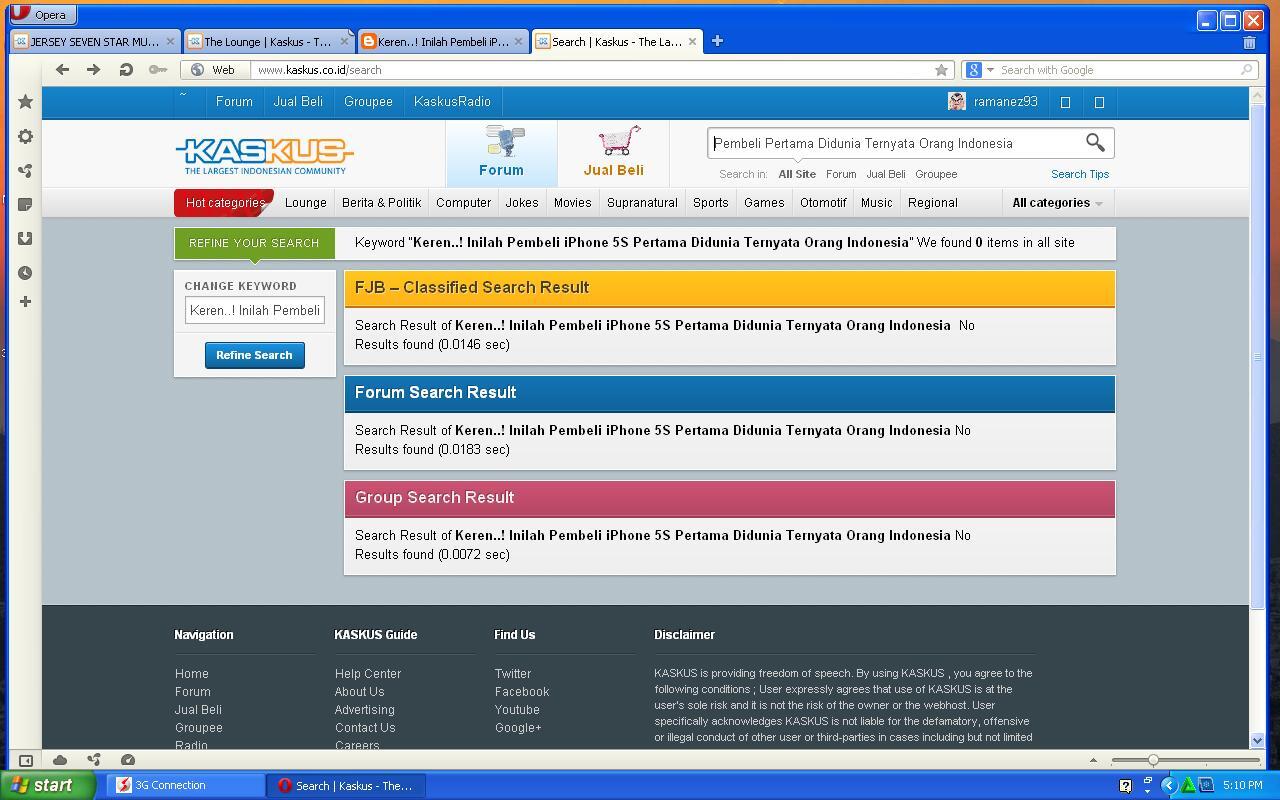Open a new tab with plus button
This screenshot has width=1280, height=800.
[717, 41]
